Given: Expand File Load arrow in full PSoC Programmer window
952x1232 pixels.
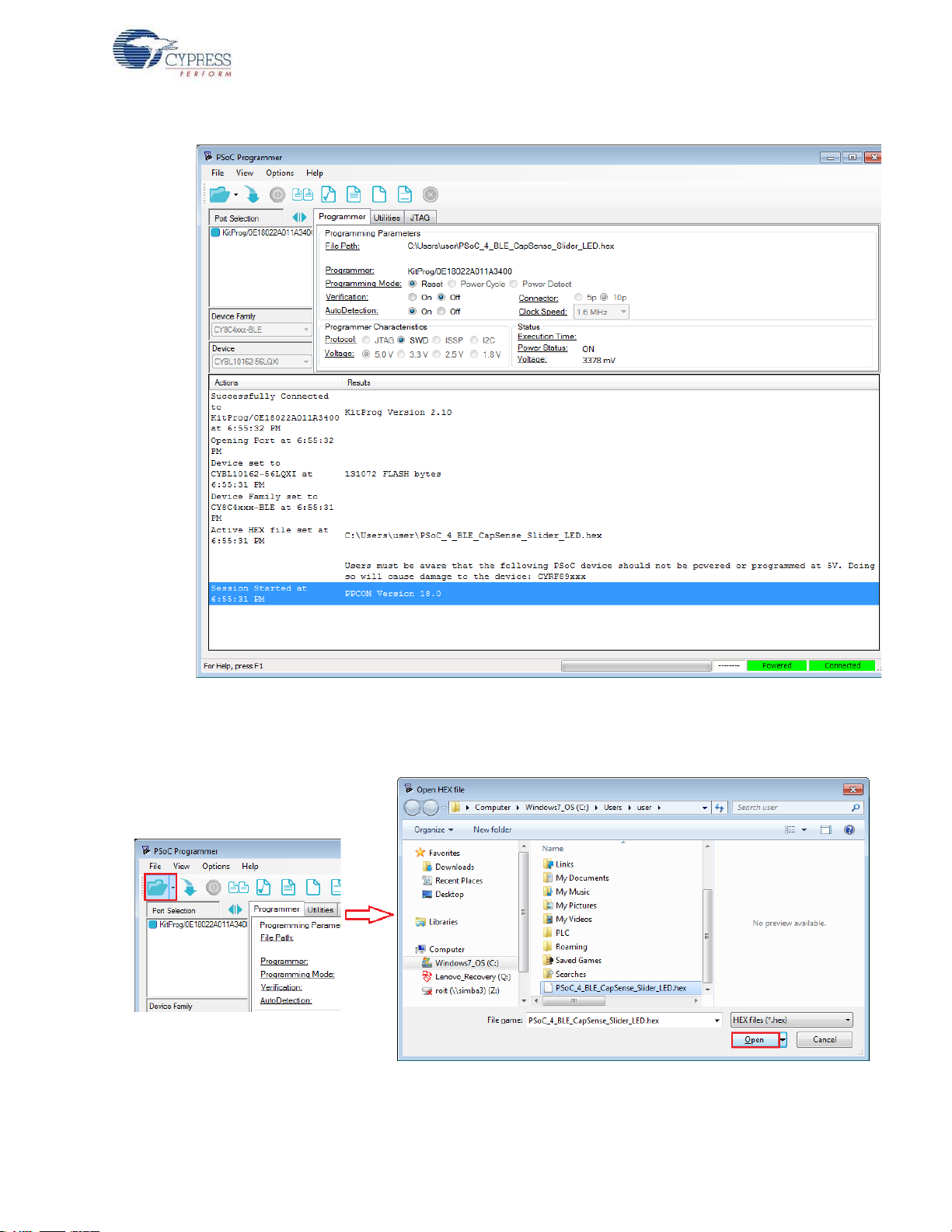Looking at the screenshot, I should 236,194.
